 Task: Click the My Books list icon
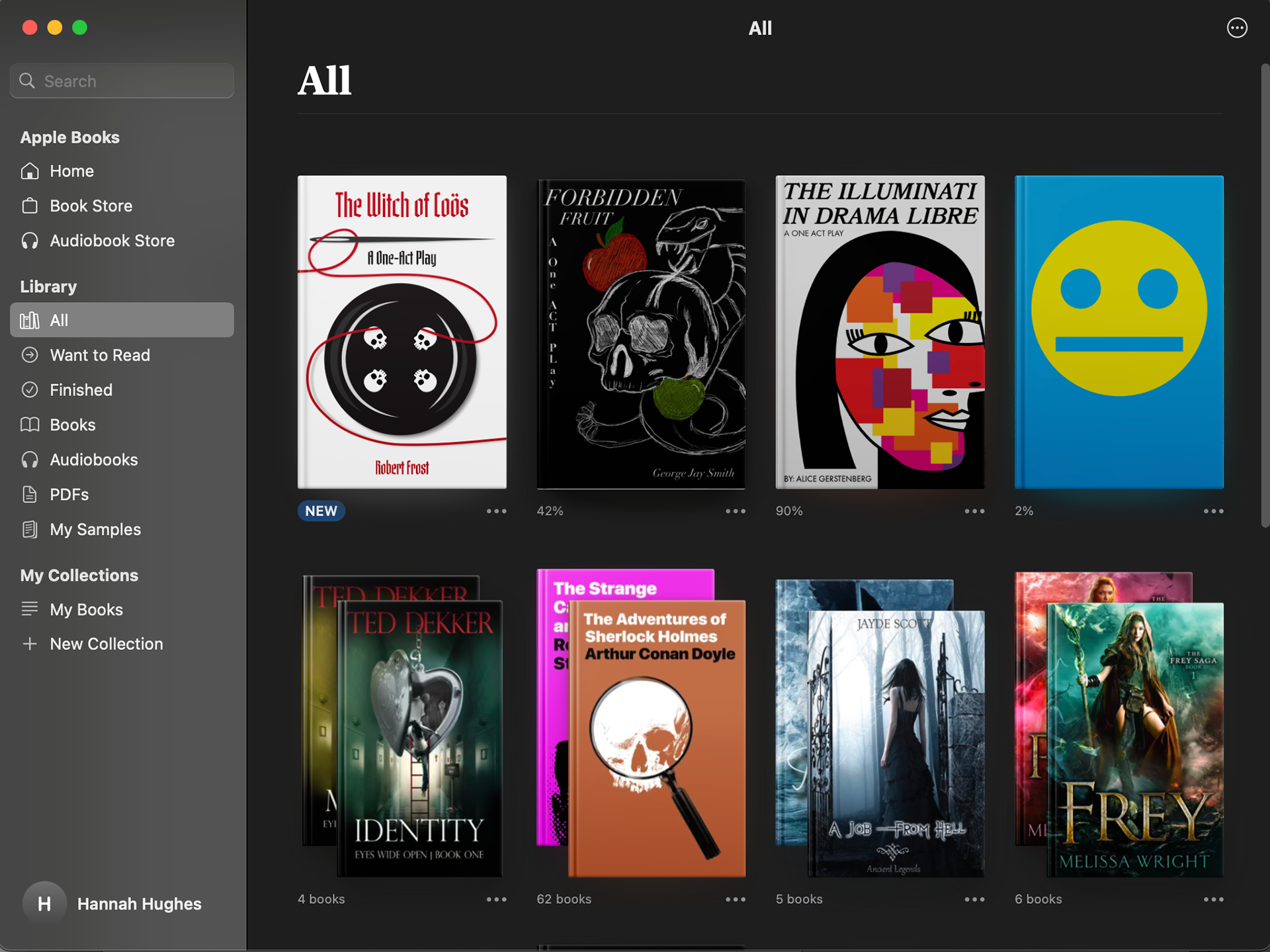(x=30, y=609)
